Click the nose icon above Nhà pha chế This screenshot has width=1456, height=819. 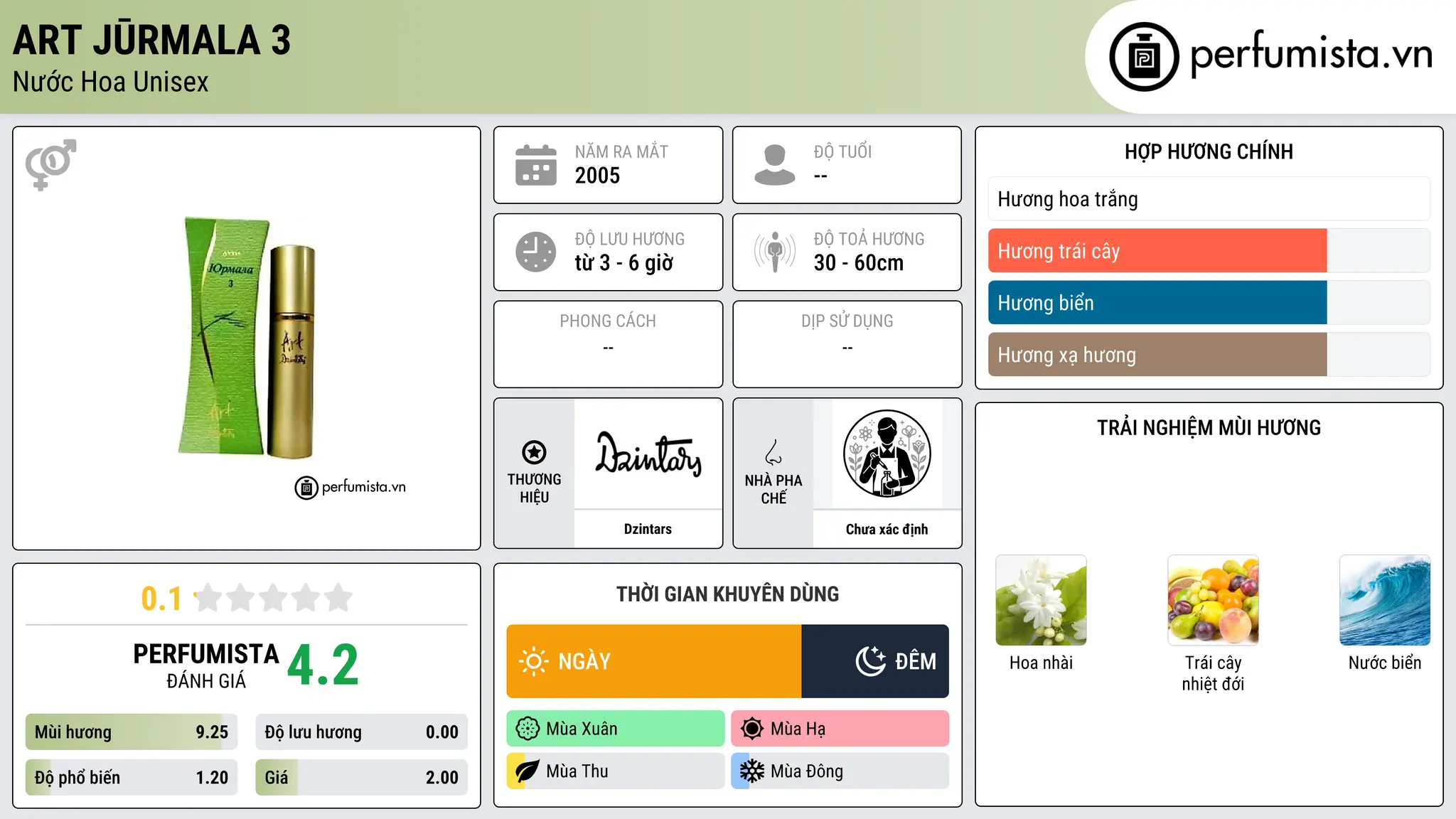coord(773,452)
